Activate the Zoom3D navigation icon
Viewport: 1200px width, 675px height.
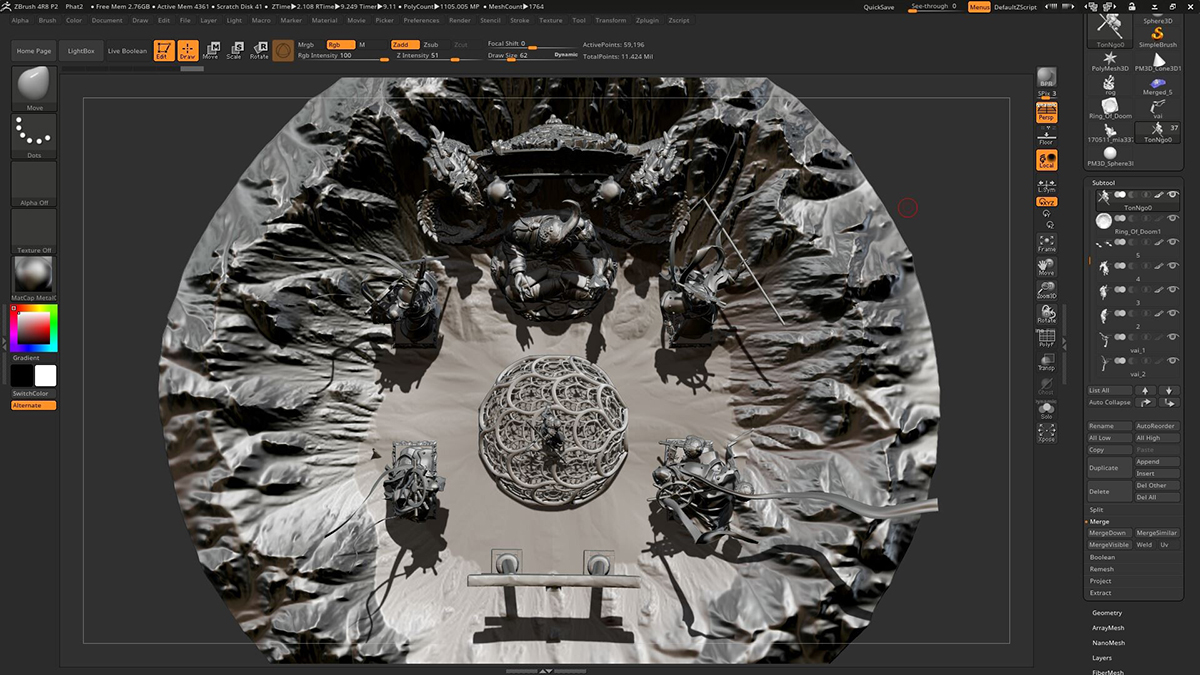(1046, 291)
